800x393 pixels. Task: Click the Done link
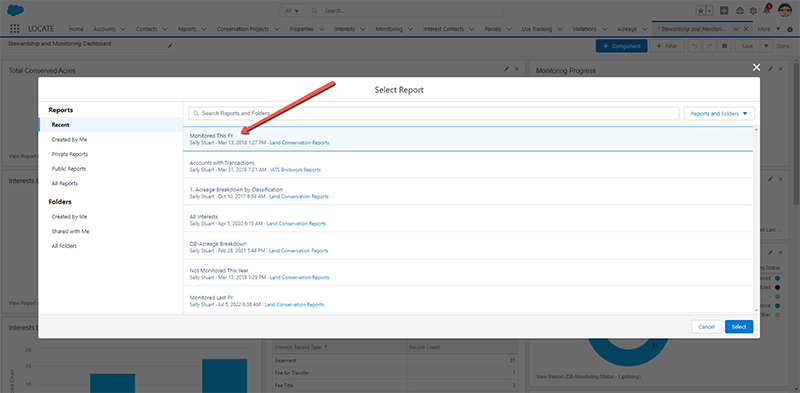[x=783, y=46]
